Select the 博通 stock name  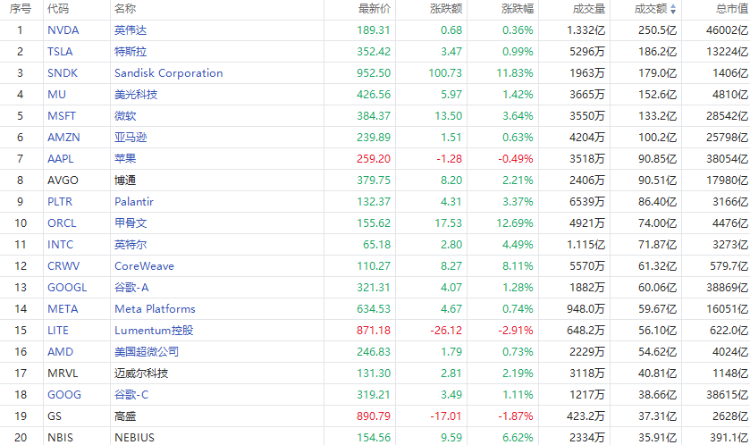click(x=125, y=180)
